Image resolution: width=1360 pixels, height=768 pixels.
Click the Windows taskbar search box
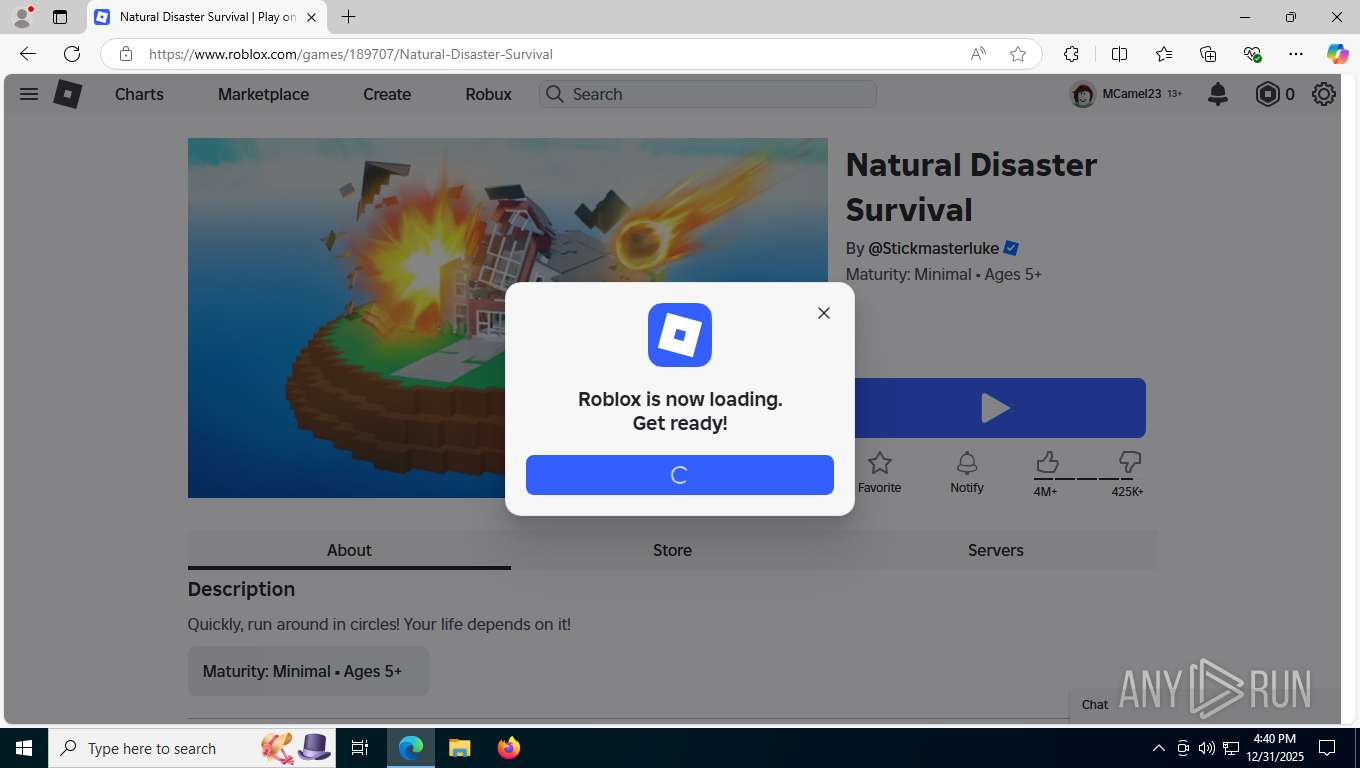pyautogui.click(x=190, y=748)
